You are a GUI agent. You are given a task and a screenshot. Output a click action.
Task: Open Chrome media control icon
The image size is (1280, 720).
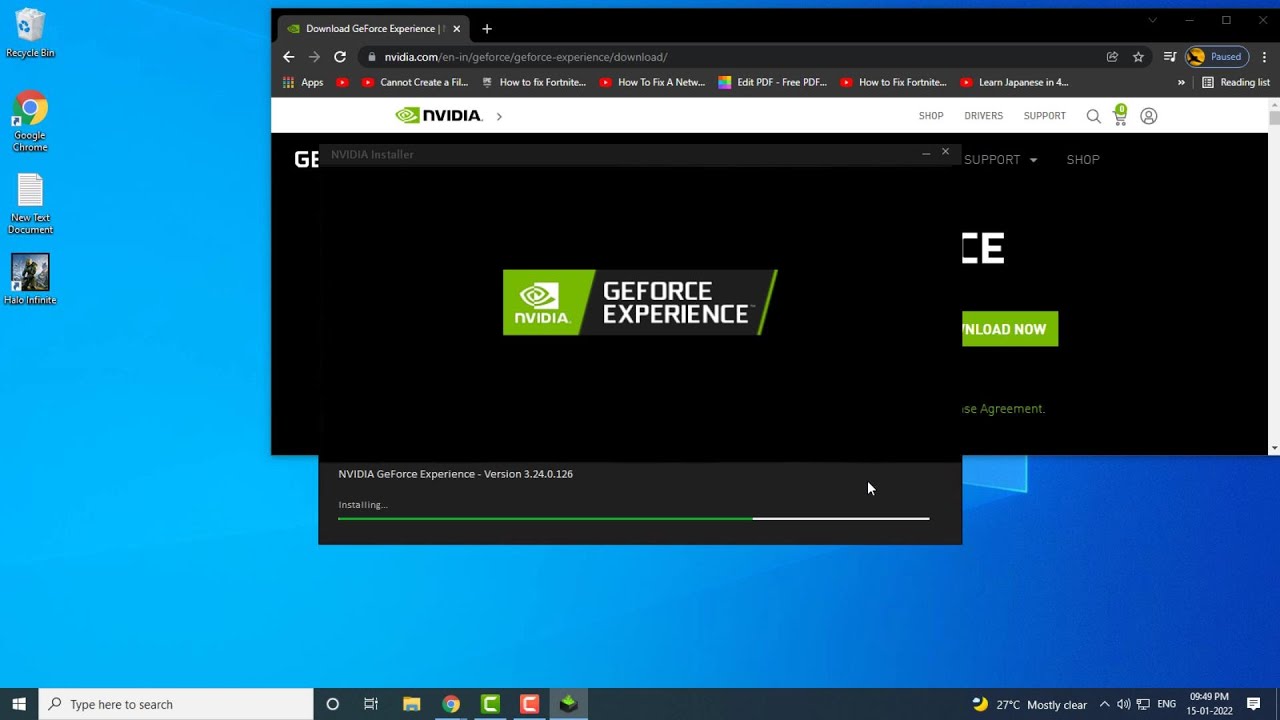click(1170, 57)
